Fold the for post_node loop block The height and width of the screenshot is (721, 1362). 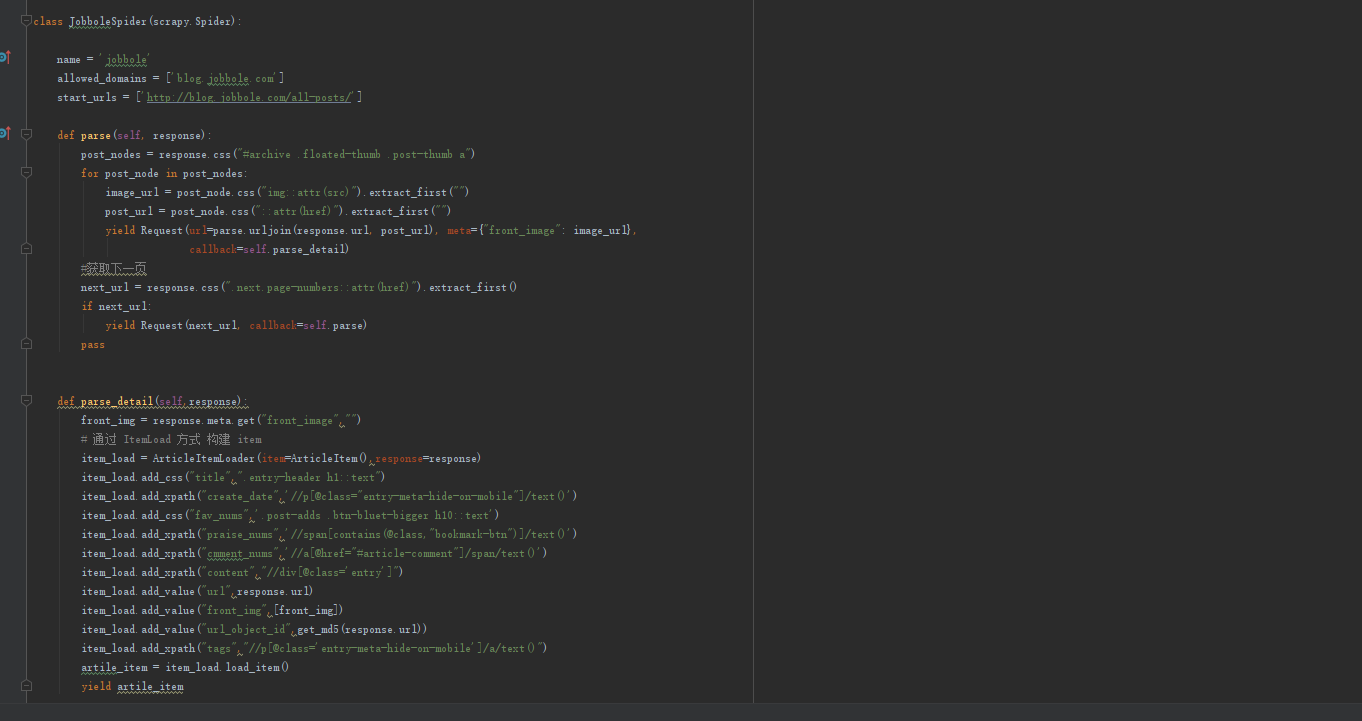(x=27, y=173)
